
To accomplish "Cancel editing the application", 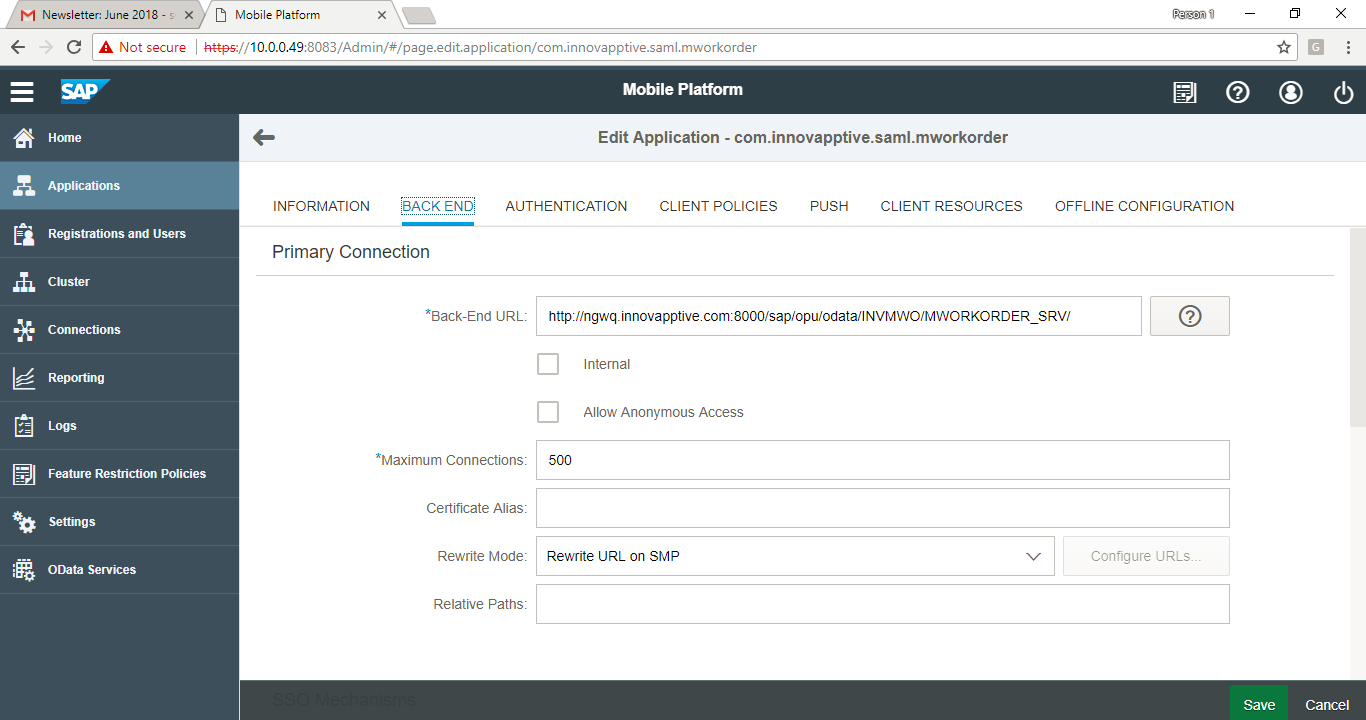I will coord(1326,704).
